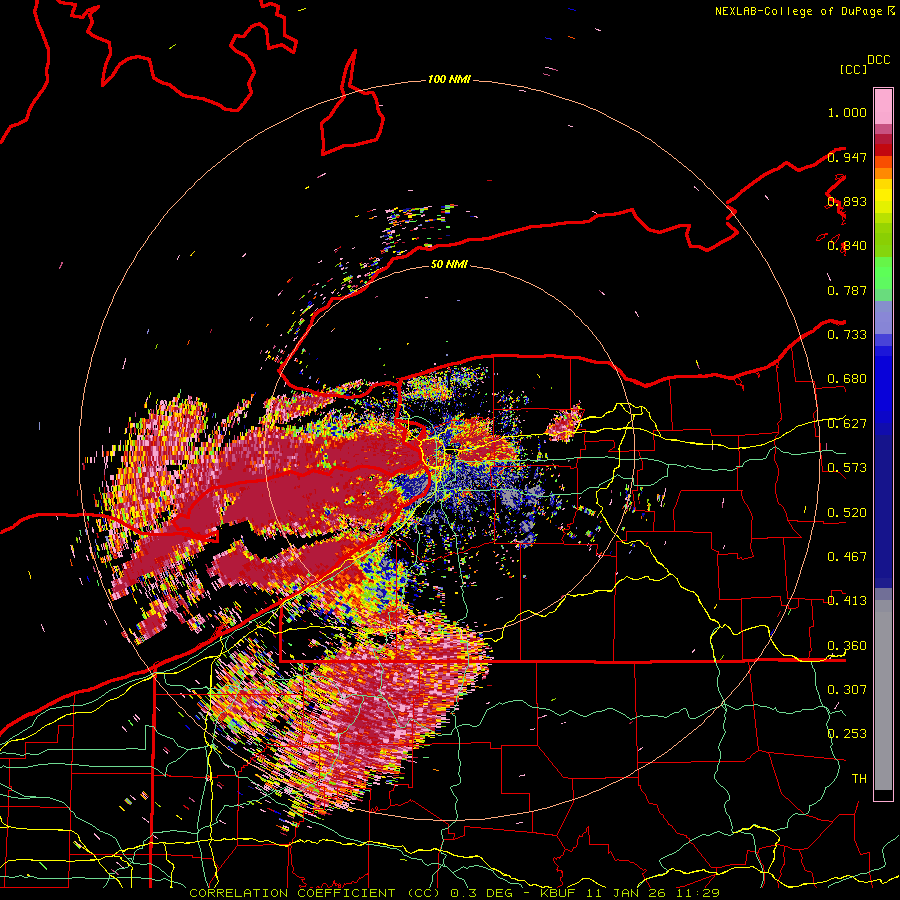Click the 0.627 scale value

click(x=847, y=424)
